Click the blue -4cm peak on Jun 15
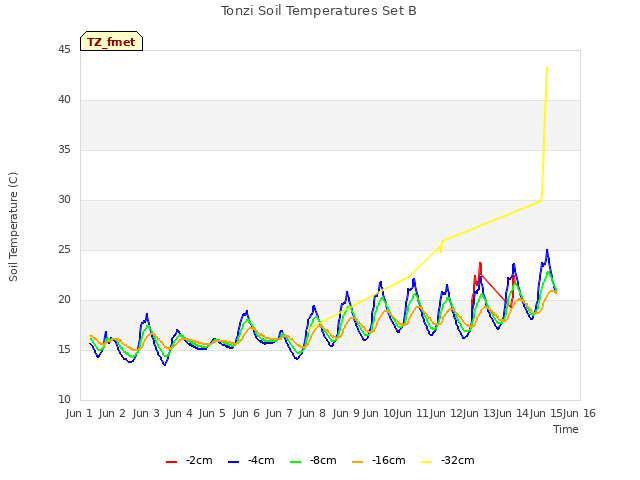This screenshot has height=480, width=640. point(547,250)
